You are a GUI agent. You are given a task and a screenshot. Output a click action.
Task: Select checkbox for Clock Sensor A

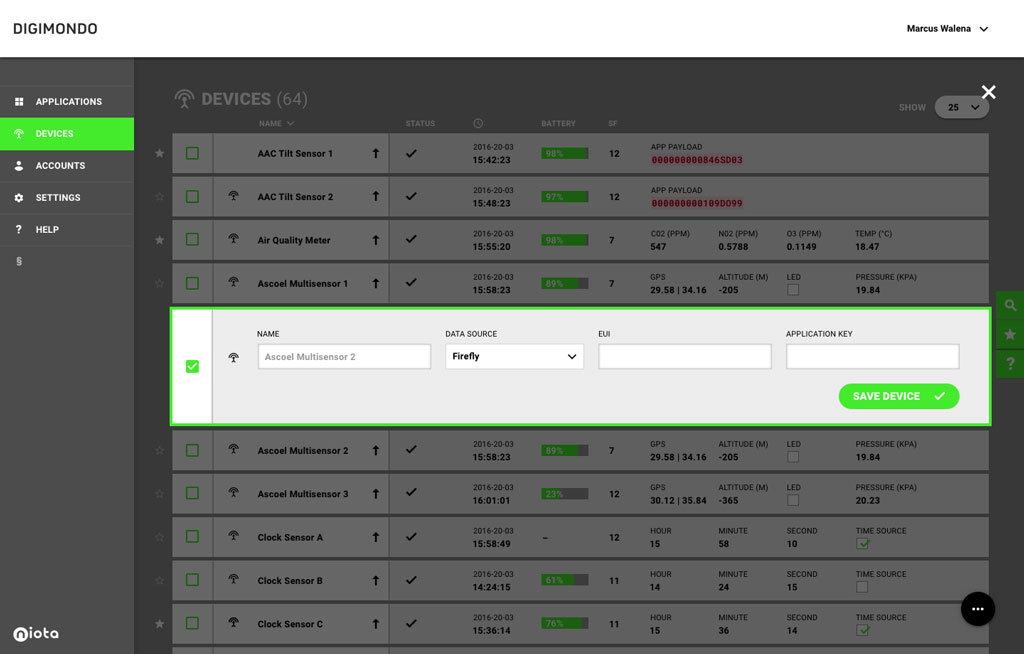point(192,536)
